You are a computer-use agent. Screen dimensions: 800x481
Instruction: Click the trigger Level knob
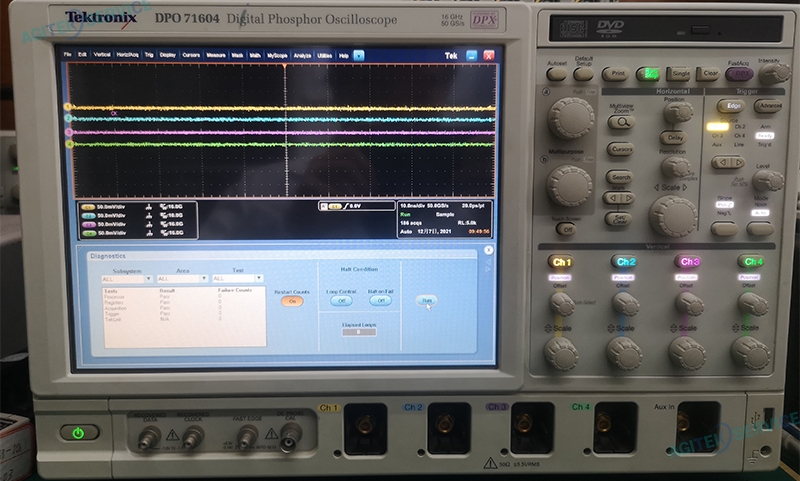pyautogui.click(x=767, y=181)
